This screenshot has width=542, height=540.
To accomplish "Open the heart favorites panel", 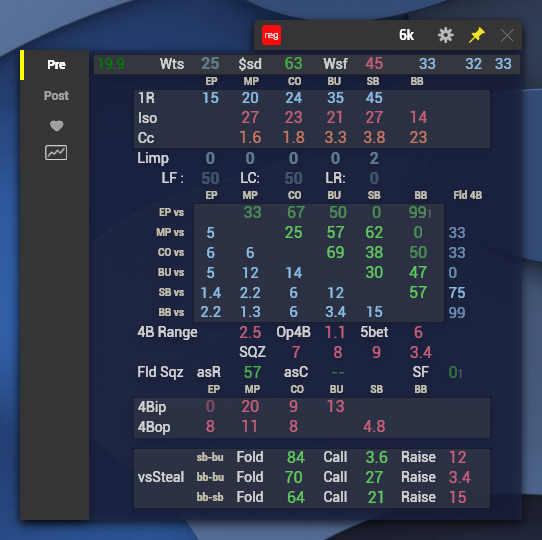I will coord(56,125).
